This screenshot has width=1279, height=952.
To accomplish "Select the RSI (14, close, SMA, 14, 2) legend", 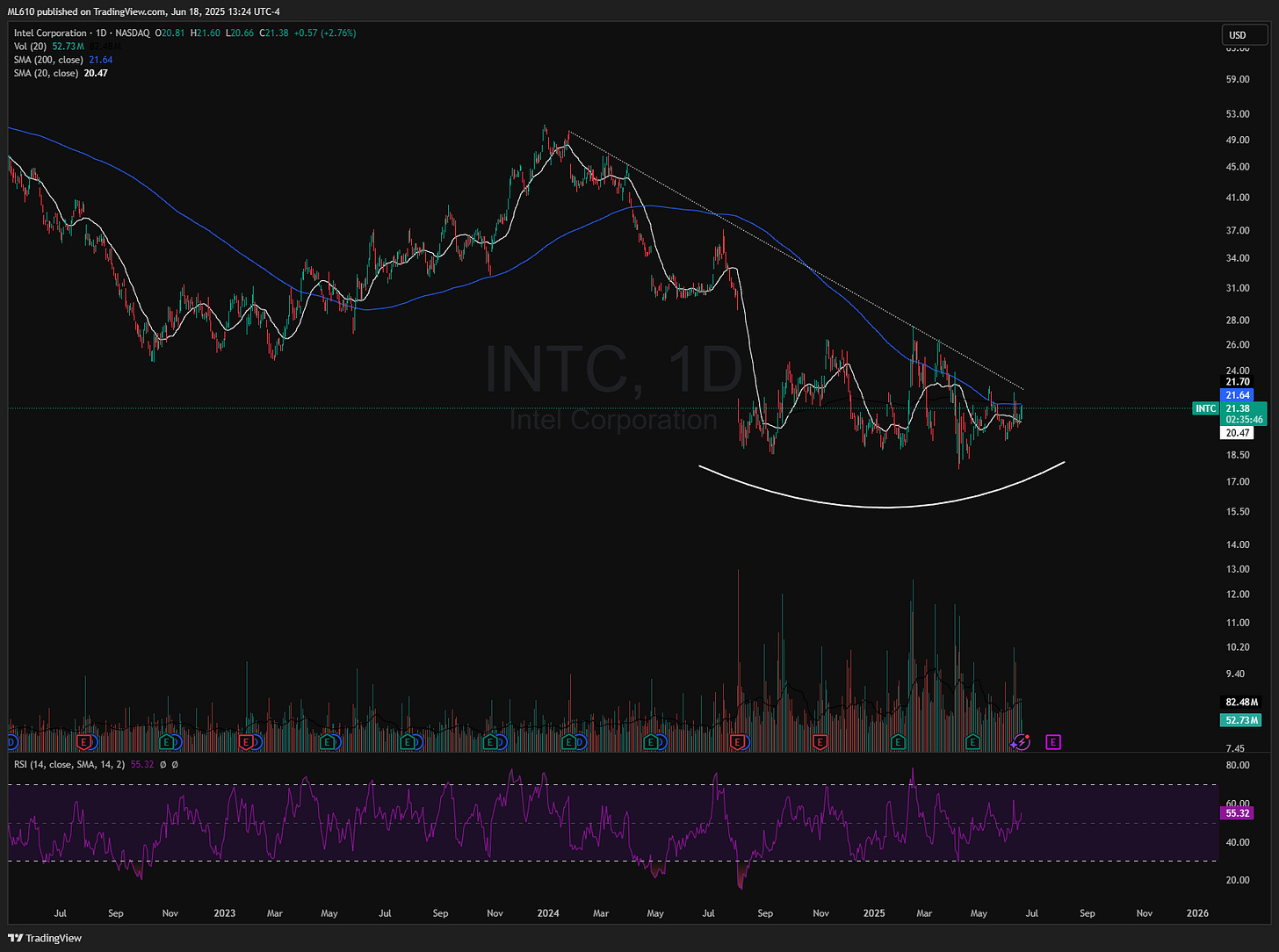I will pos(69,764).
